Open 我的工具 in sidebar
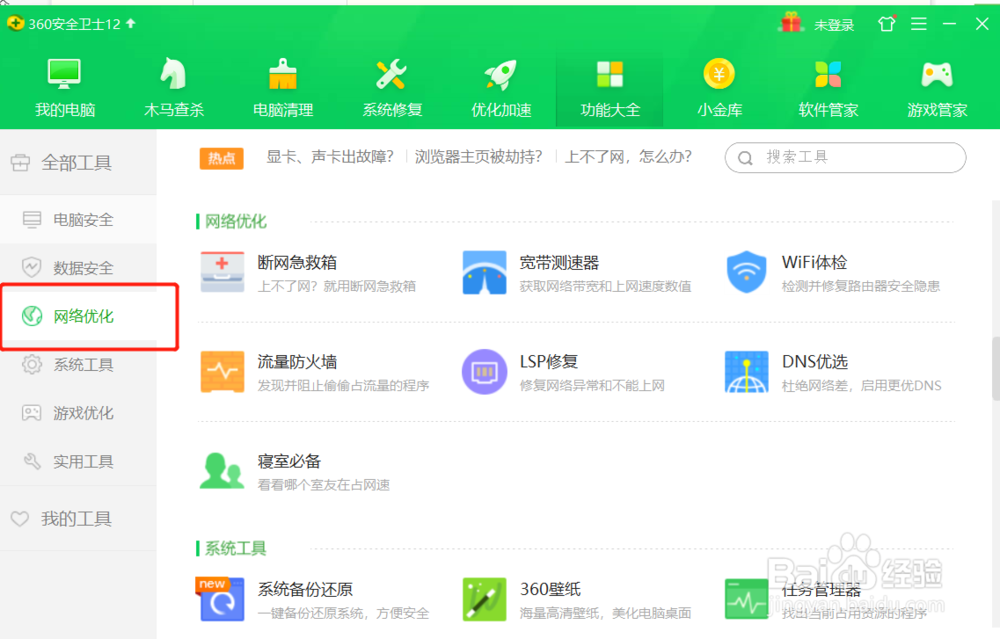The height and width of the screenshot is (639, 1000). 78,518
